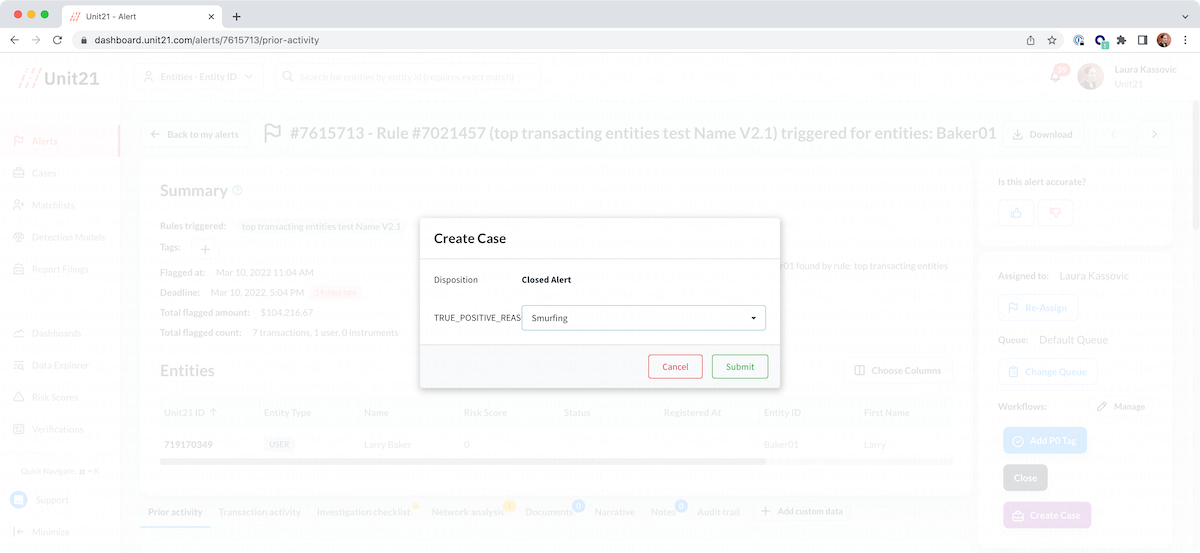Click the alert flag icon beside the title
1200x553 pixels.
click(271, 133)
